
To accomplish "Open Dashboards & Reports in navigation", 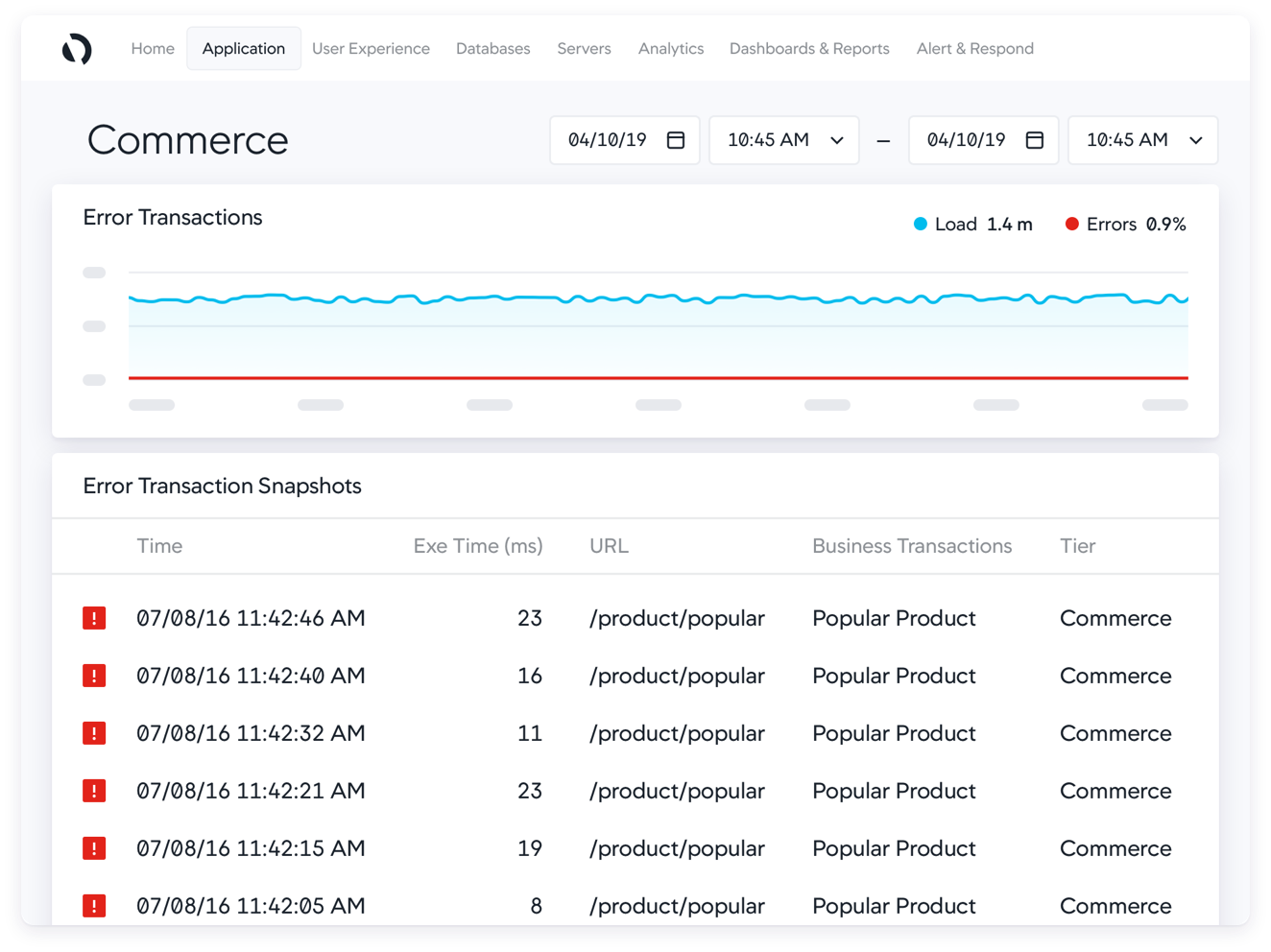I will pyautogui.click(x=809, y=49).
